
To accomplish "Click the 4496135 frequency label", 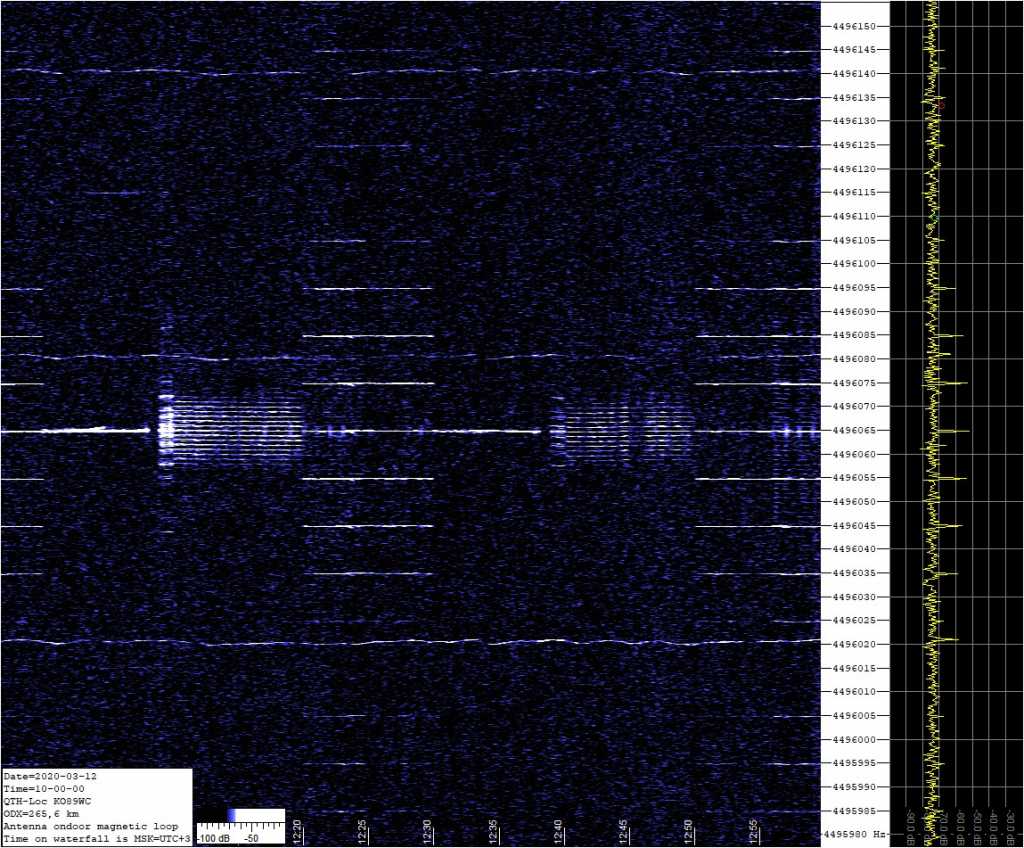I will (x=854, y=98).
